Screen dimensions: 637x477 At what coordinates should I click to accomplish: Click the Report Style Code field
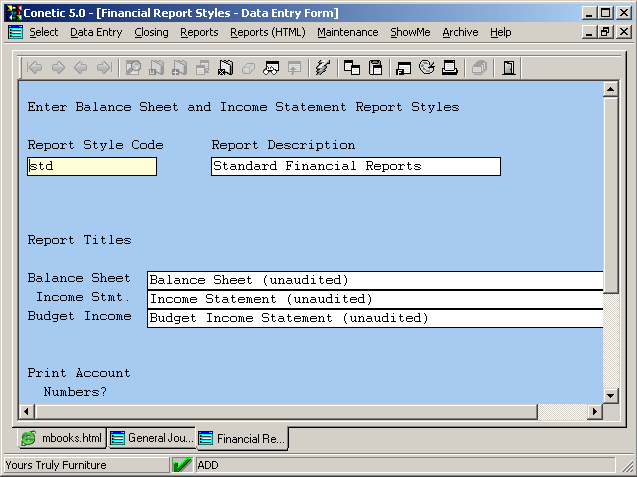91,166
